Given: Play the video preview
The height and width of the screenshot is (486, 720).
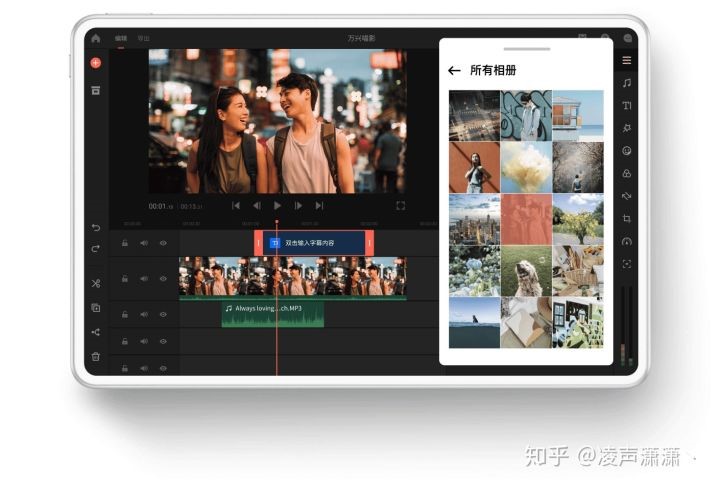Looking at the screenshot, I should (277, 206).
